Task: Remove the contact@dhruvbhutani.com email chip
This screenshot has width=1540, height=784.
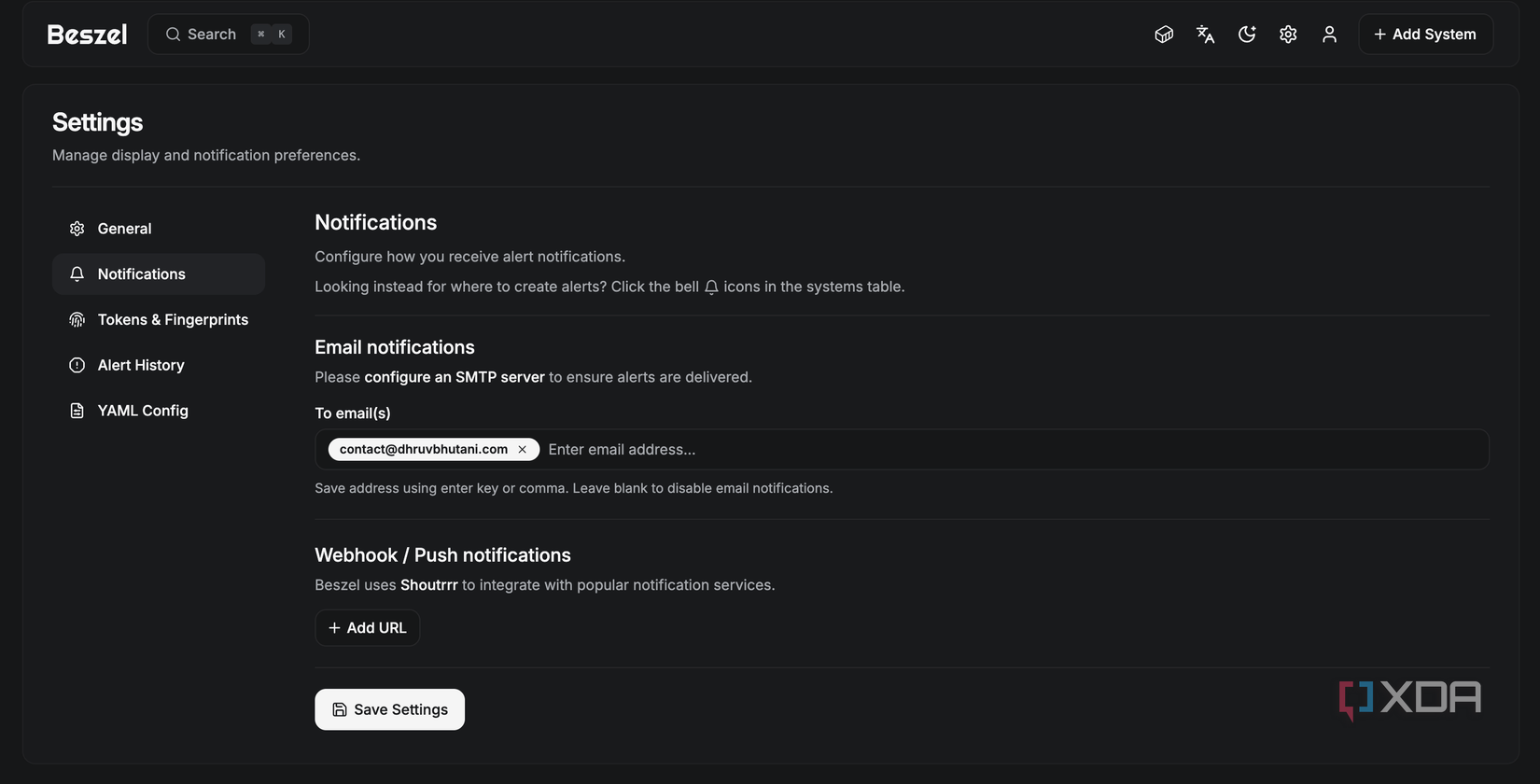Action: [x=523, y=450]
